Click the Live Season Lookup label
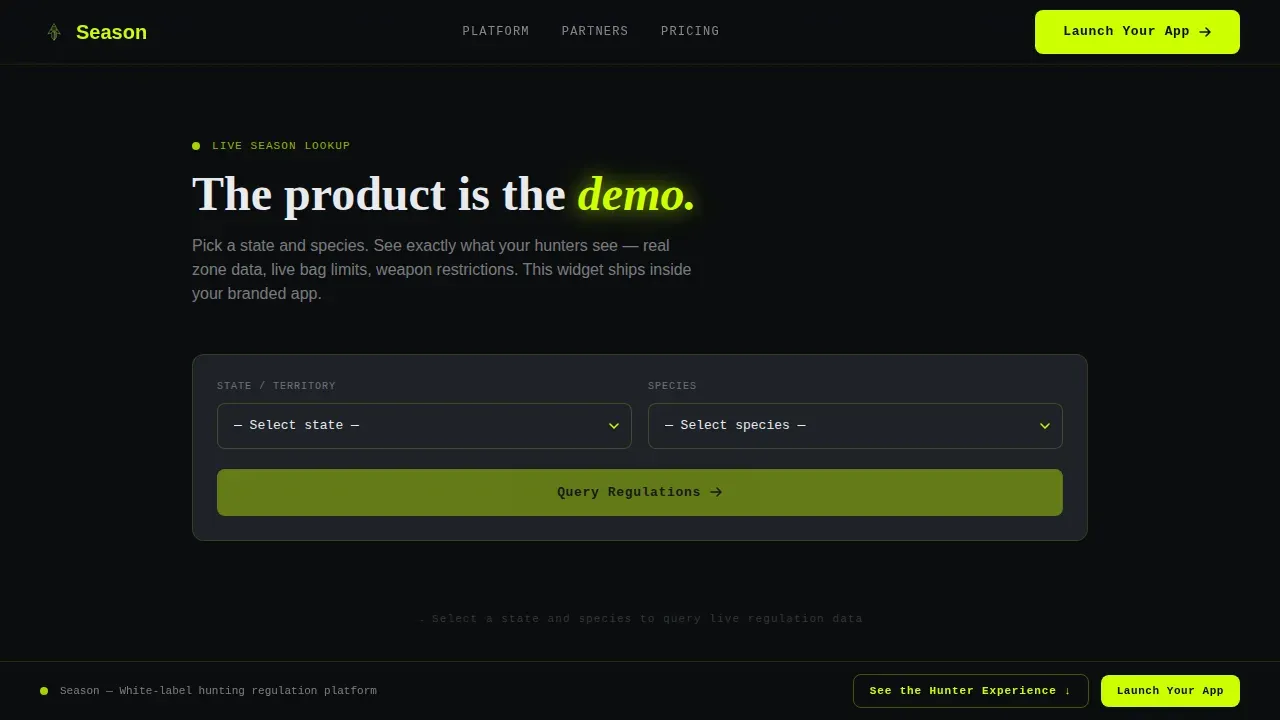This screenshot has height=720, width=1280. point(281,146)
